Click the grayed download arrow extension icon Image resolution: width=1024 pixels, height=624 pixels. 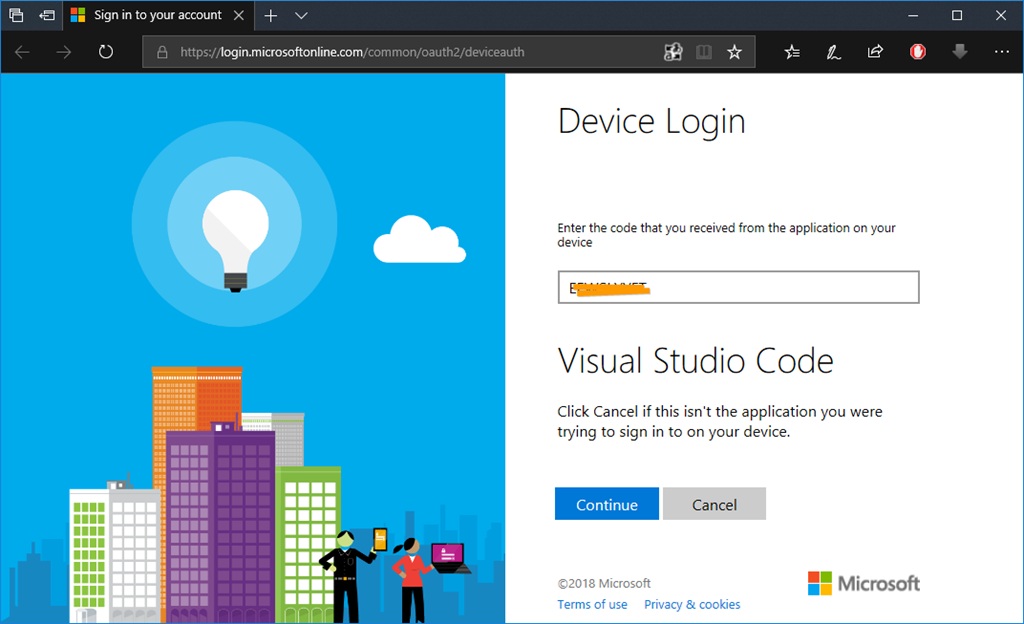coord(960,52)
